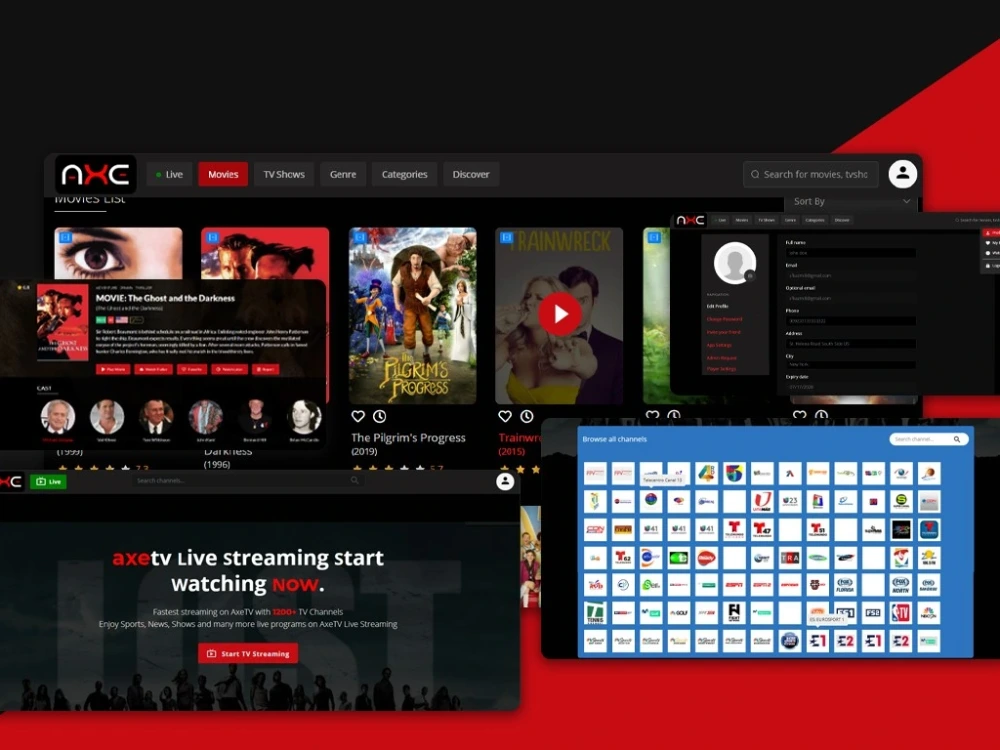Open the Unimas channel tile
This screenshot has width=1000, height=750.
(762, 501)
